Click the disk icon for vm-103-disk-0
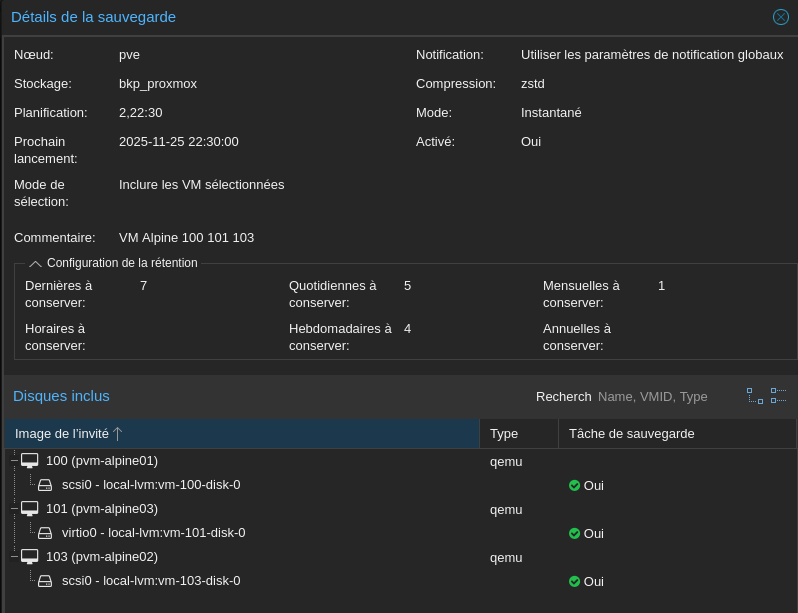798x613 pixels. click(45, 581)
